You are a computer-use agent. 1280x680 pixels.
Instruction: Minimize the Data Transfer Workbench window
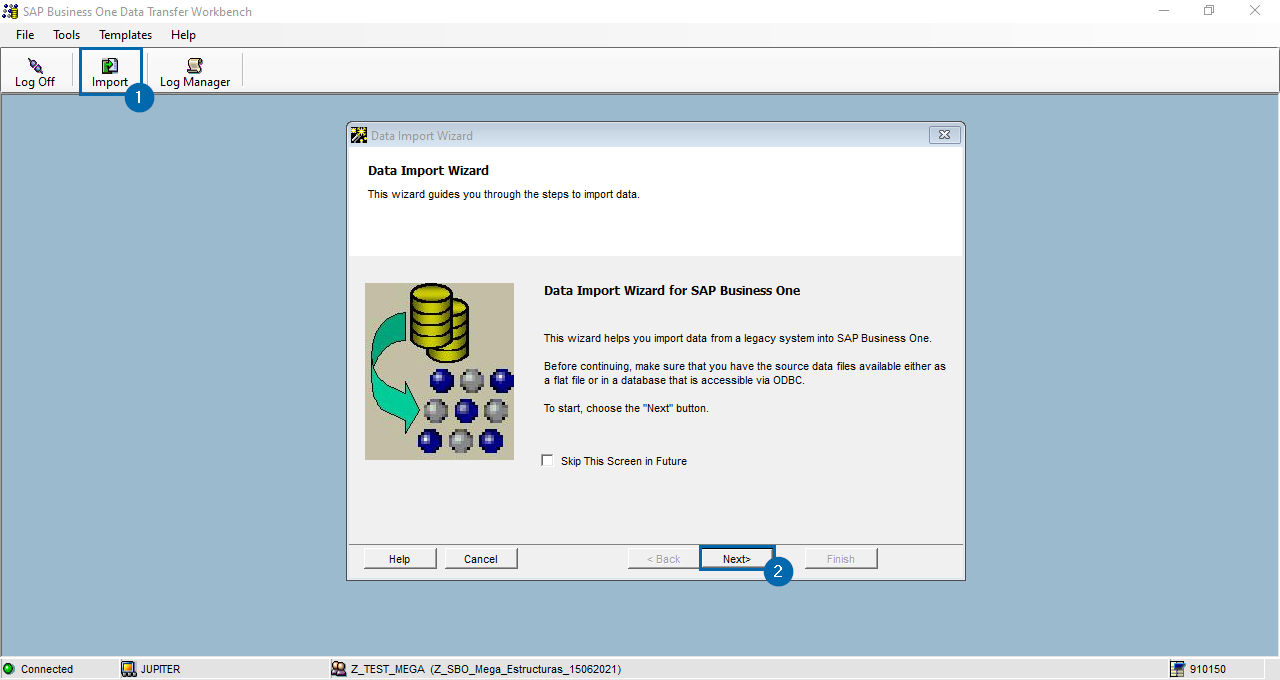tap(1164, 11)
